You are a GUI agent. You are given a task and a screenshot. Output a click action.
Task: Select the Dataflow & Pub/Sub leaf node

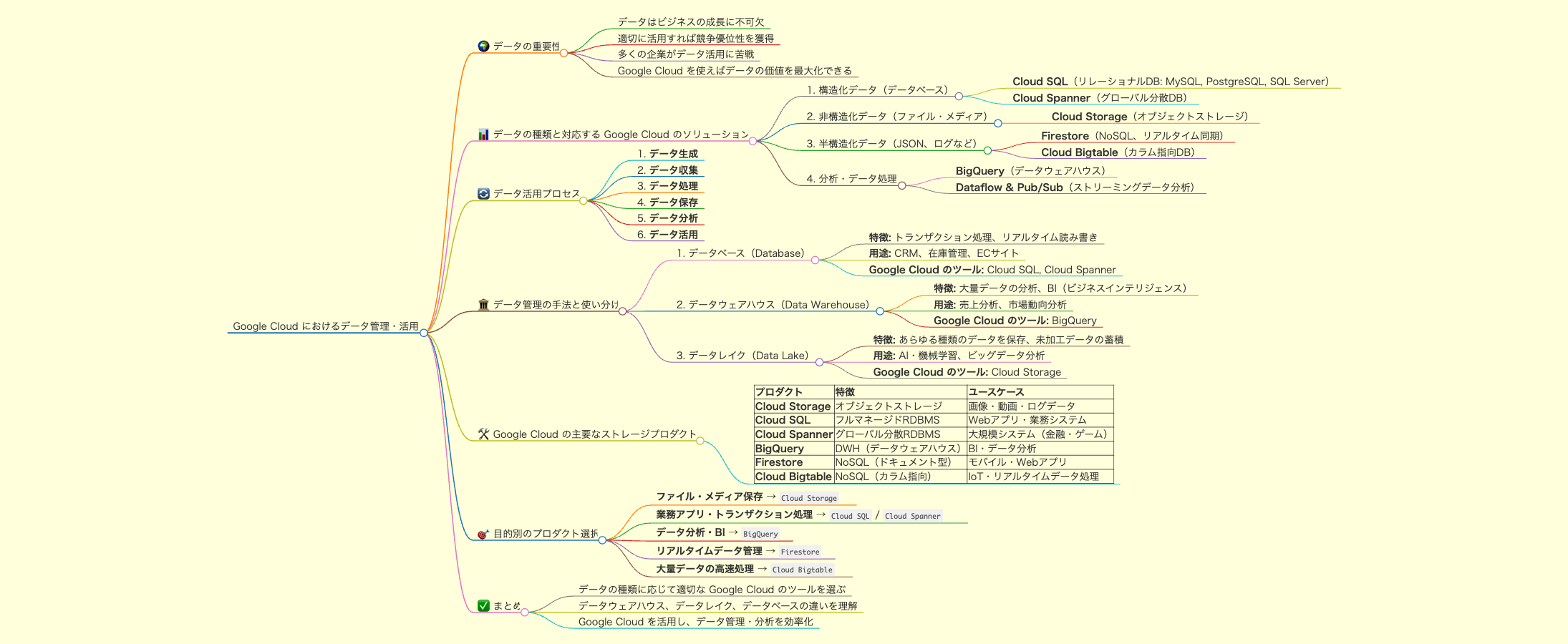tap(1078, 187)
